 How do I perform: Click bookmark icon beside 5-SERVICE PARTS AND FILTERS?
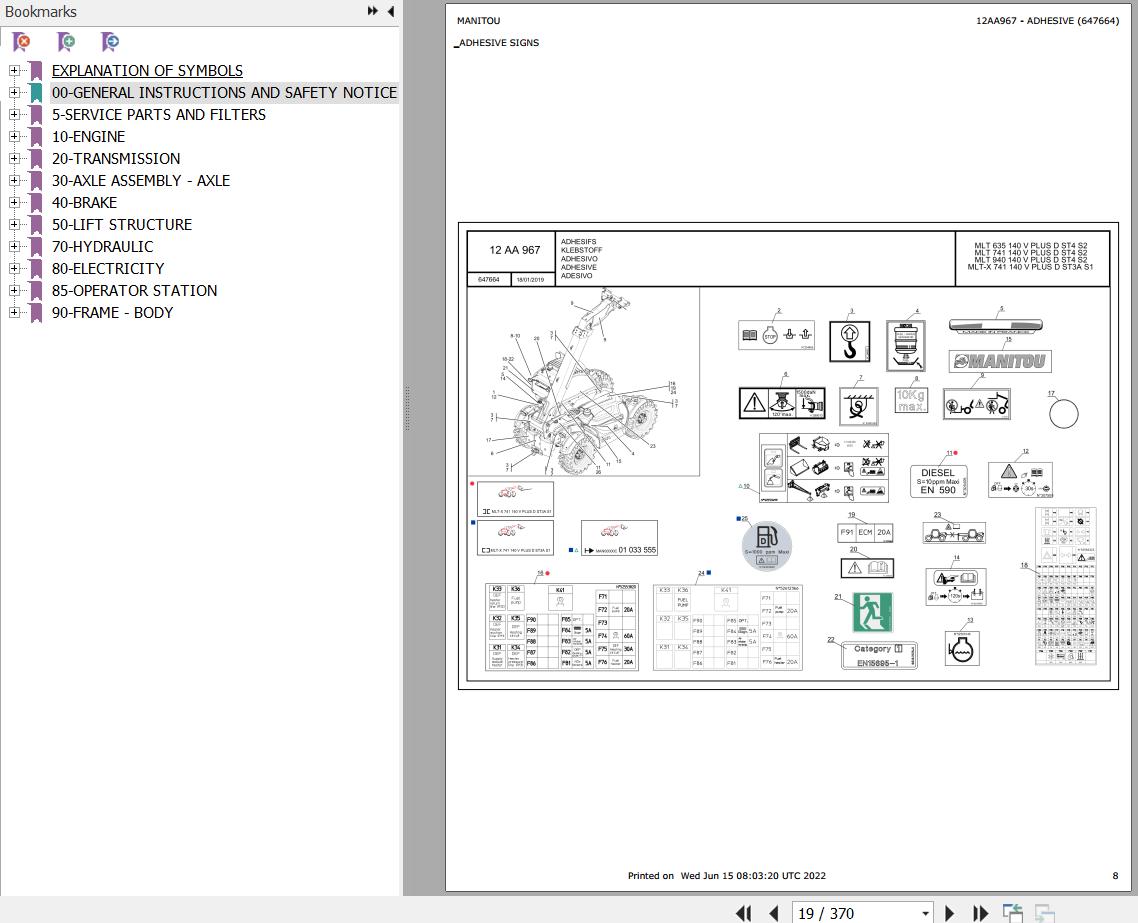(x=36, y=115)
